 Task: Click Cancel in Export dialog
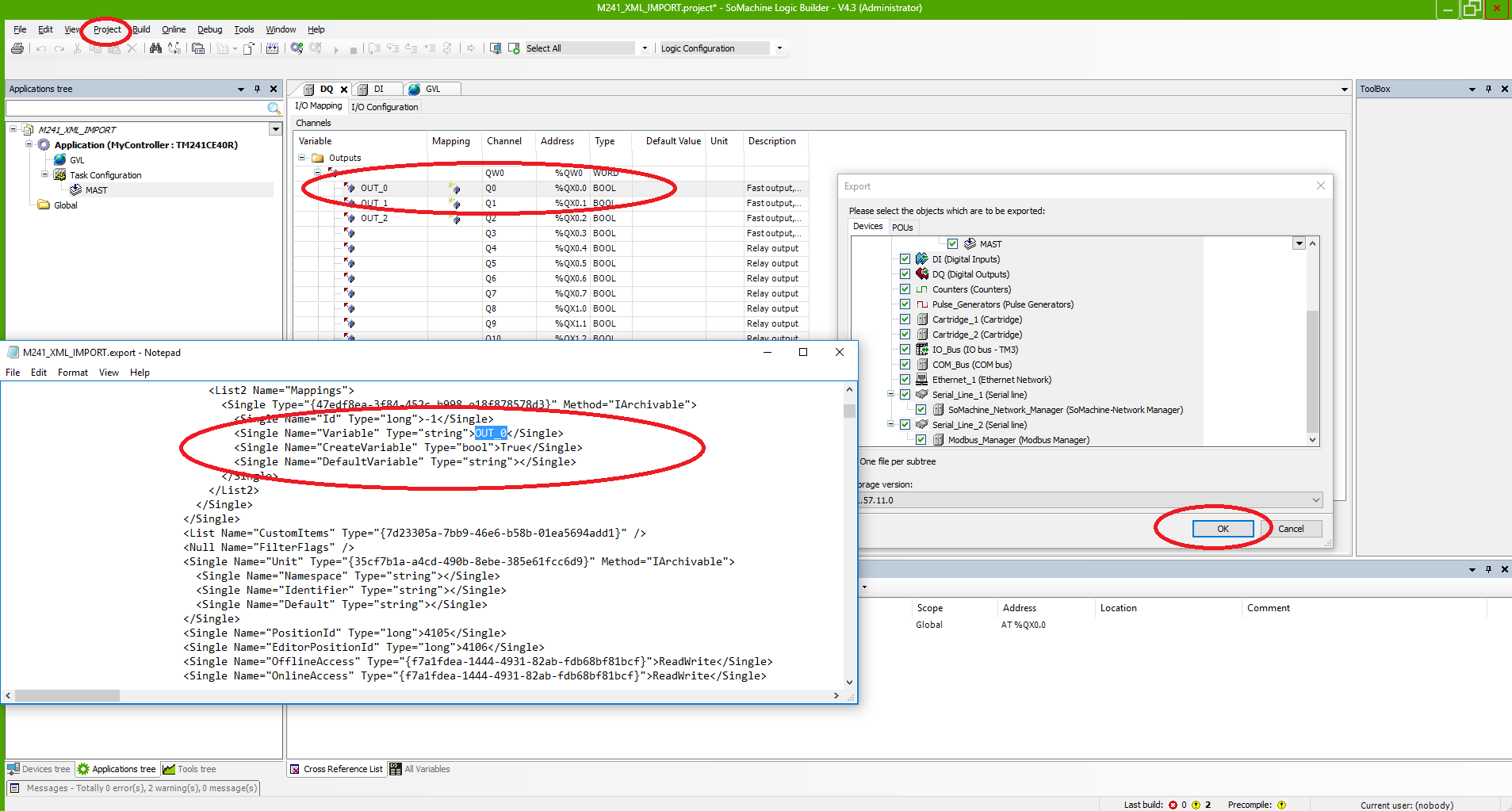pos(1290,529)
